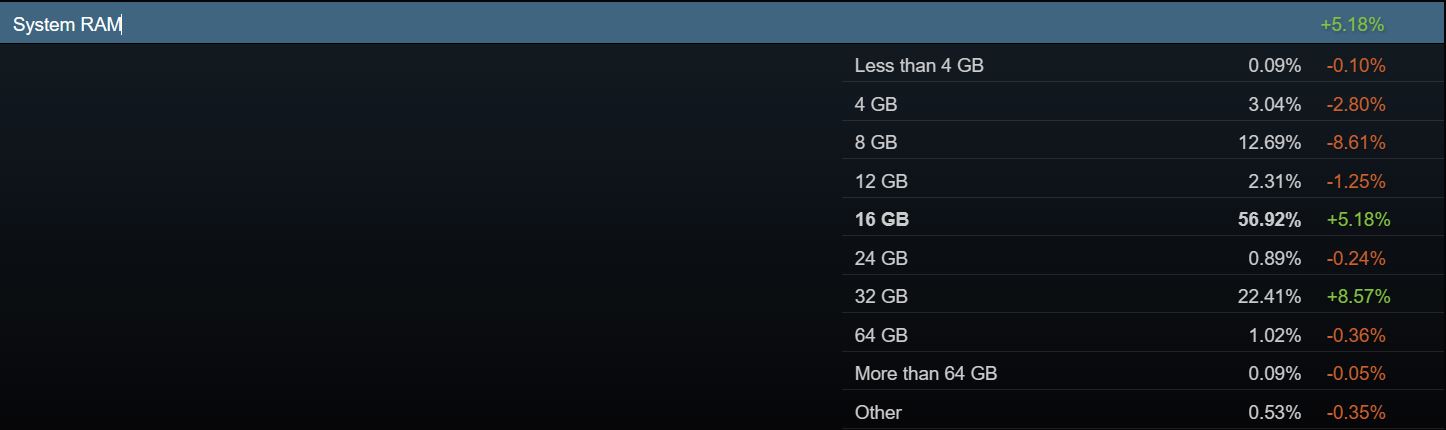1446x430 pixels.
Task: Select the 24 GB row label
Action: 881,258
